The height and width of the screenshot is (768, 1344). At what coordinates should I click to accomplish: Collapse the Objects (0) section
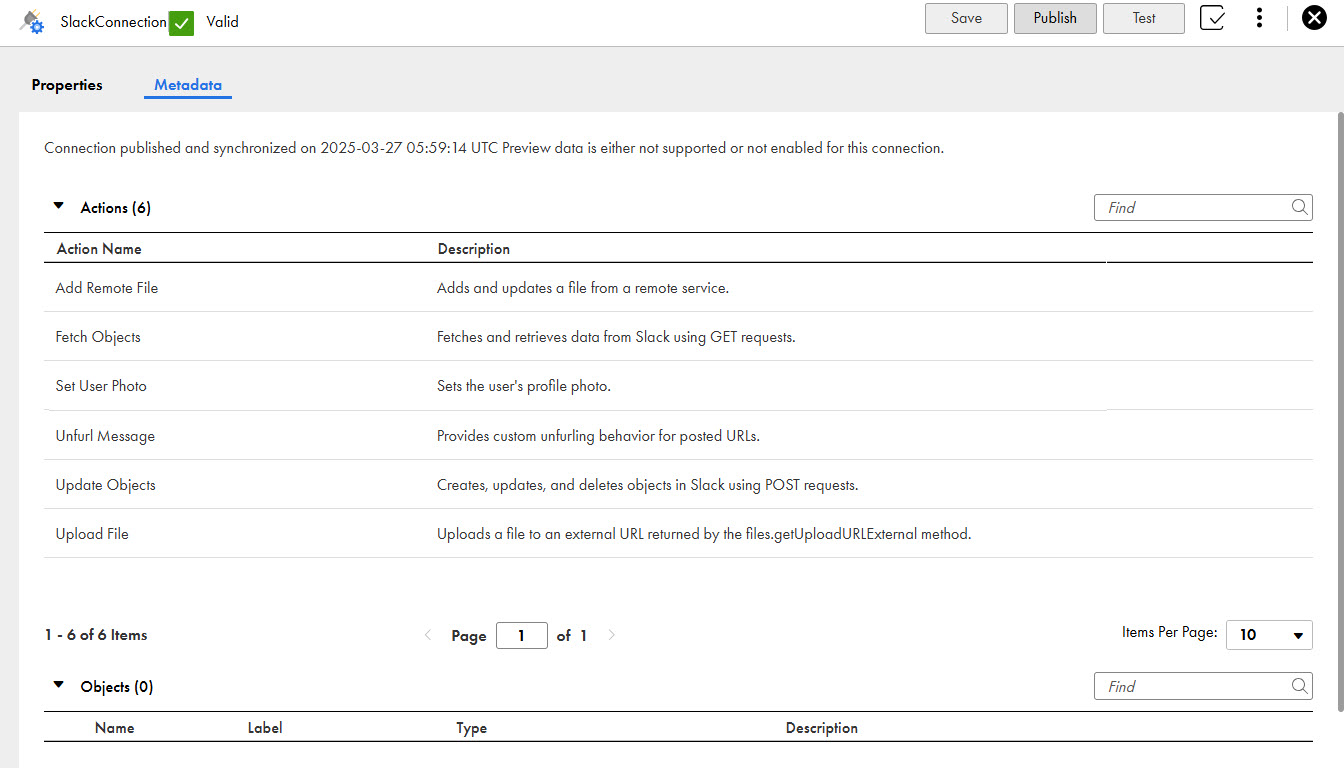(x=59, y=685)
